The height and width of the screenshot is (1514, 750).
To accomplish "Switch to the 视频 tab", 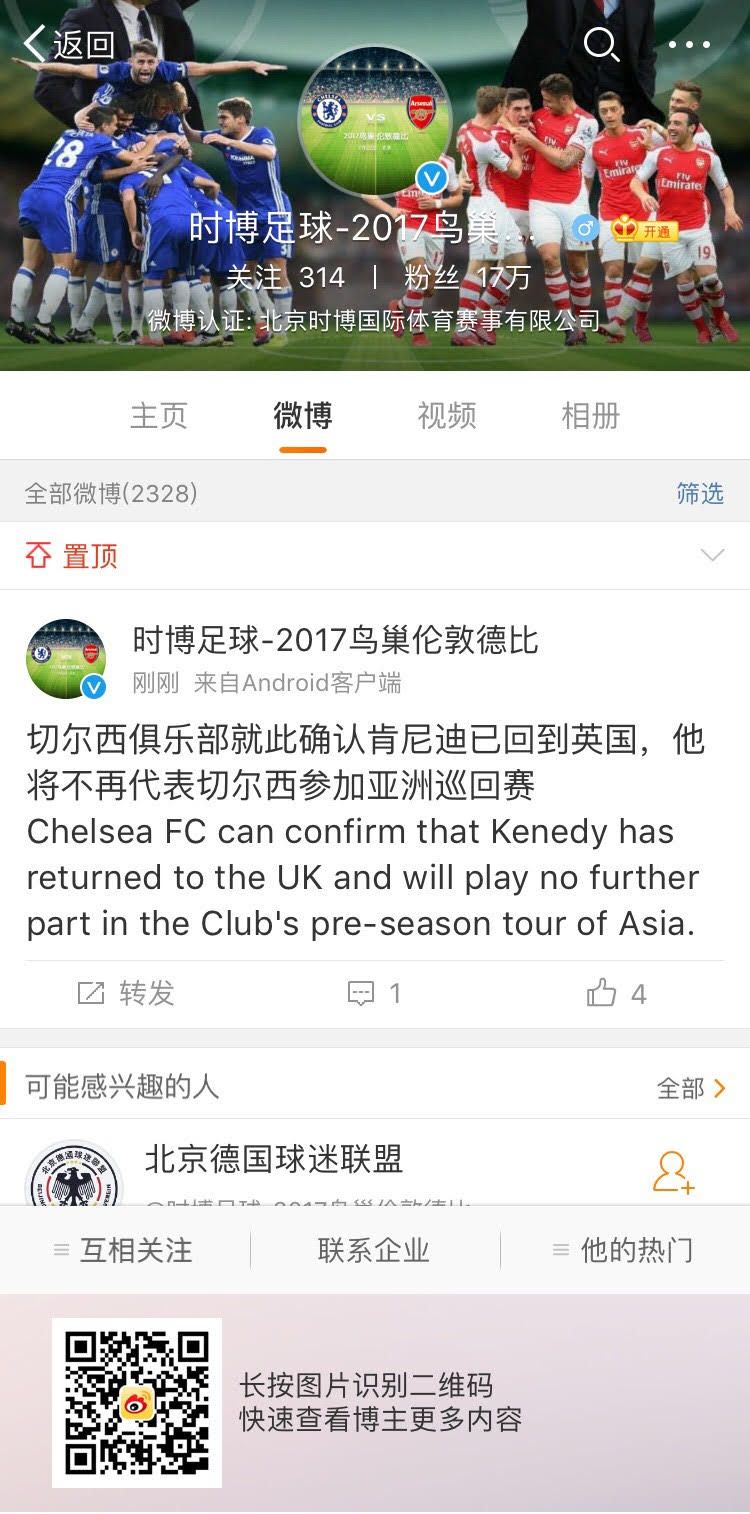I will (445, 415).
